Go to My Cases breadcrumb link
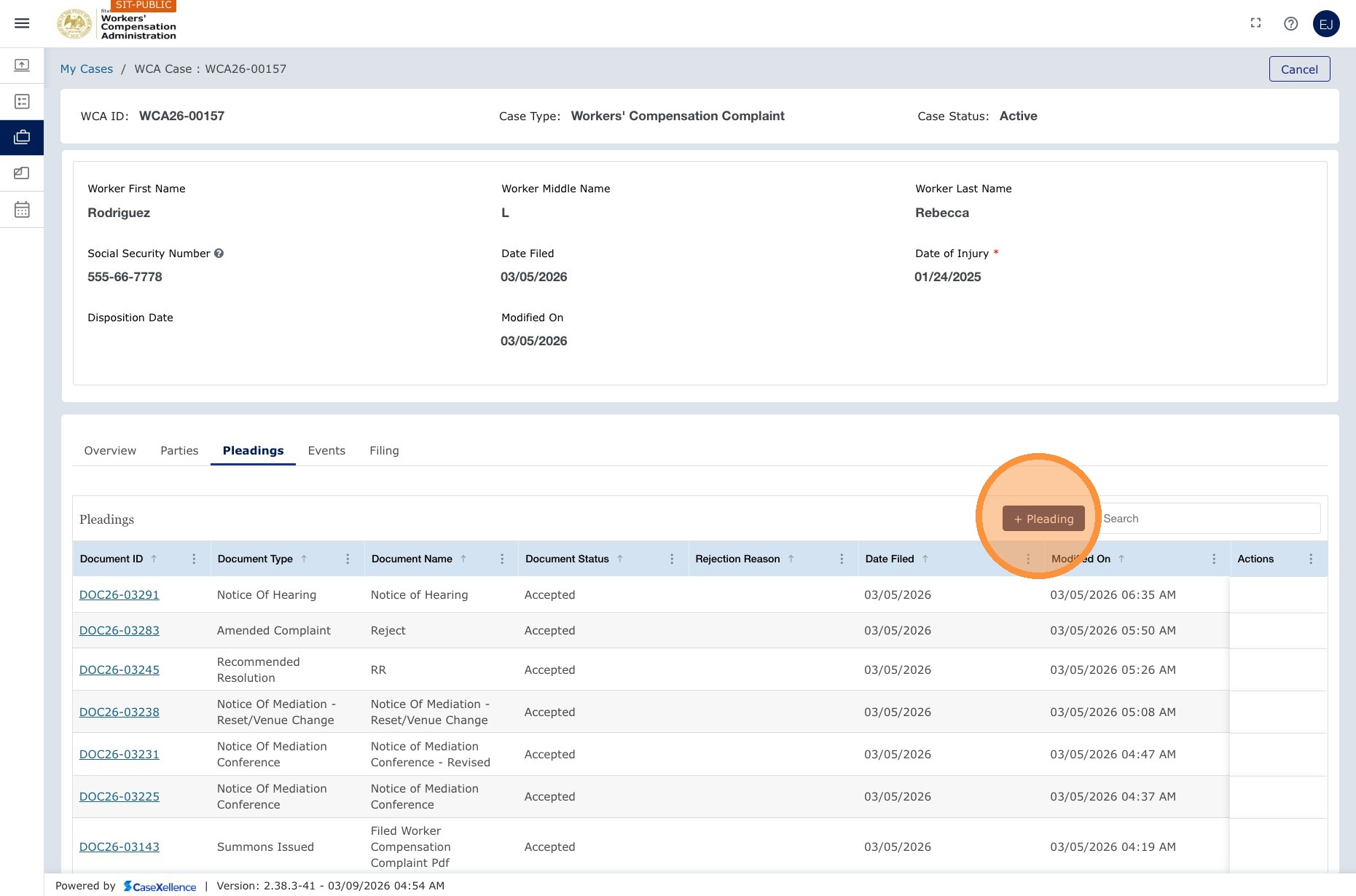The width and height of the screenshot is (1356, 896). tap(87, 69)
